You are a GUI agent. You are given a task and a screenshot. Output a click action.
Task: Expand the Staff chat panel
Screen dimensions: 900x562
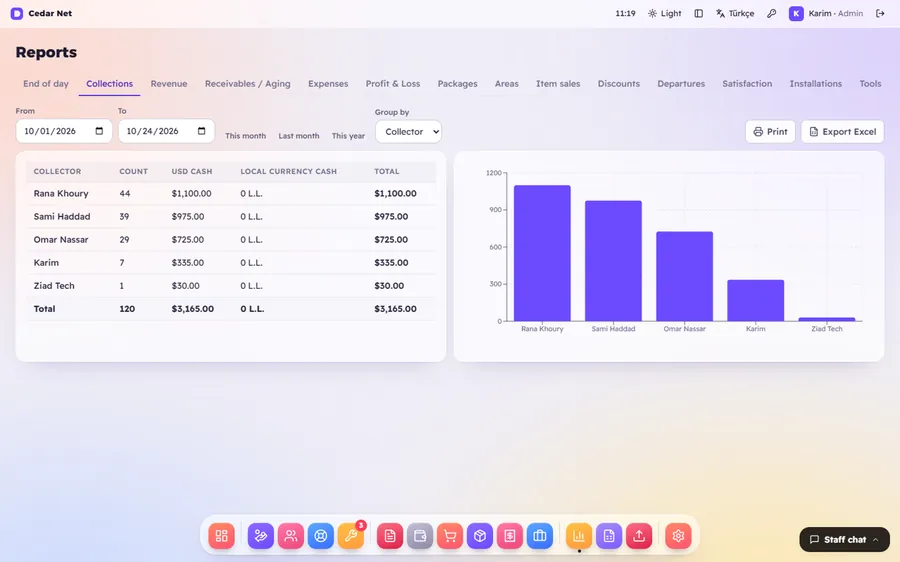pyautogui.click(x=844, y=540)
